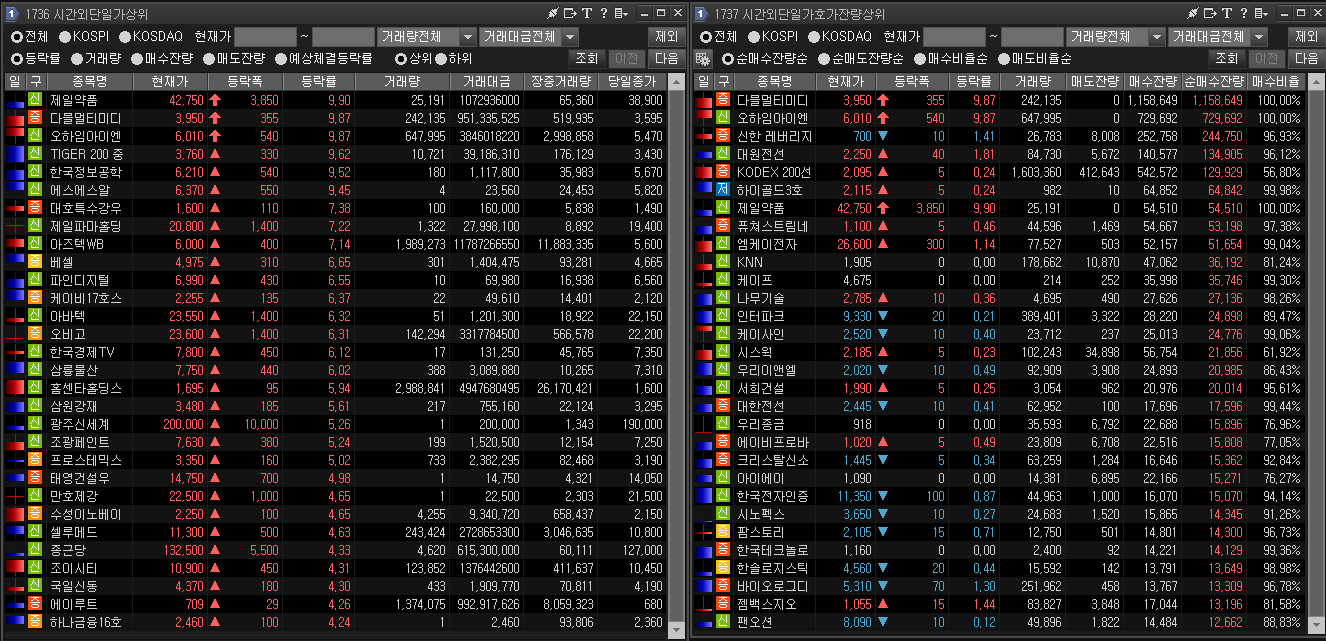Focus 현재가 maximum price field in 1737 window
The width and height of the screenshot is (1326, 641).
1032,37
